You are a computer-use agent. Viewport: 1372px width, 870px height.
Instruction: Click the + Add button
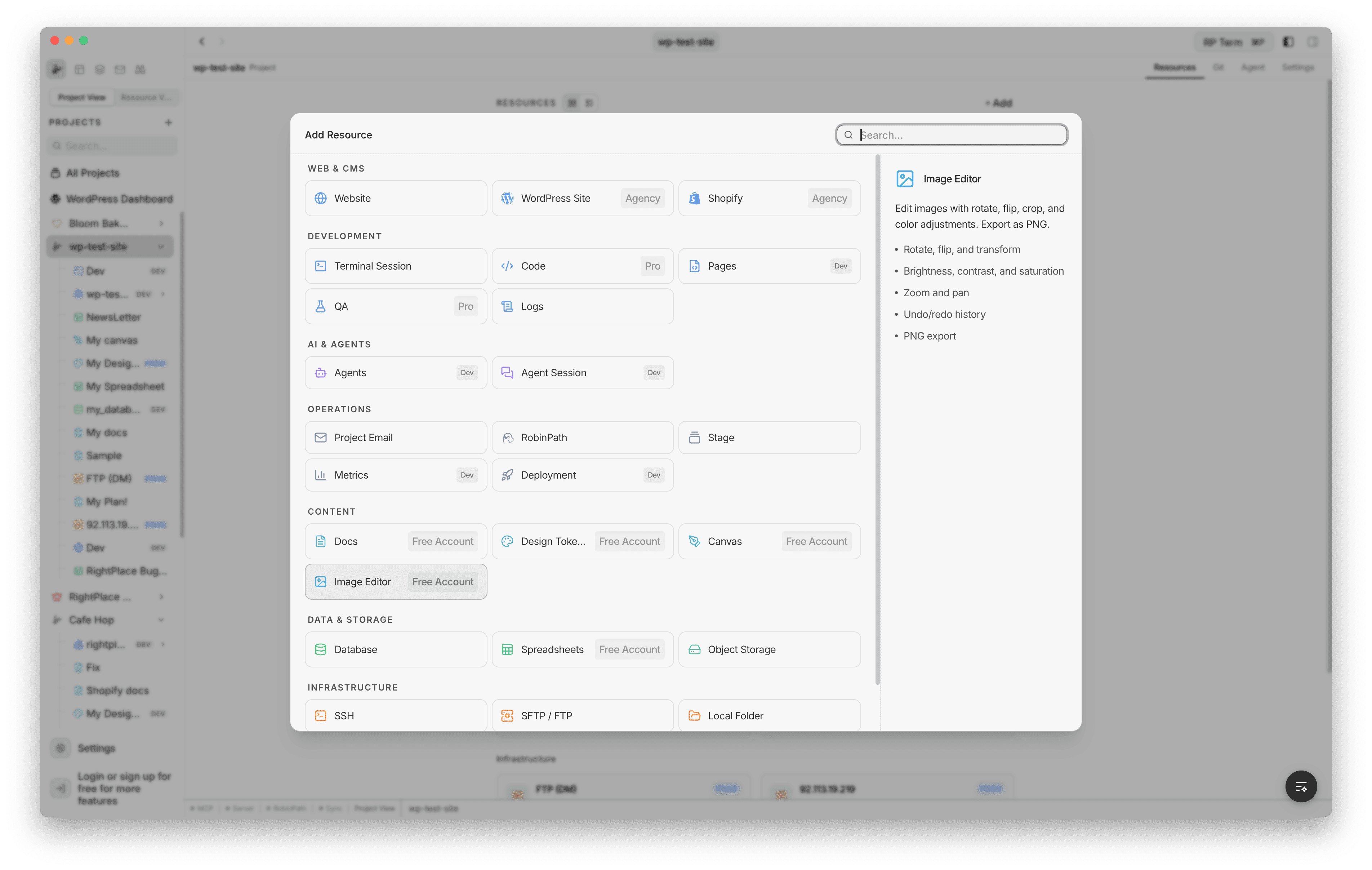998,103
